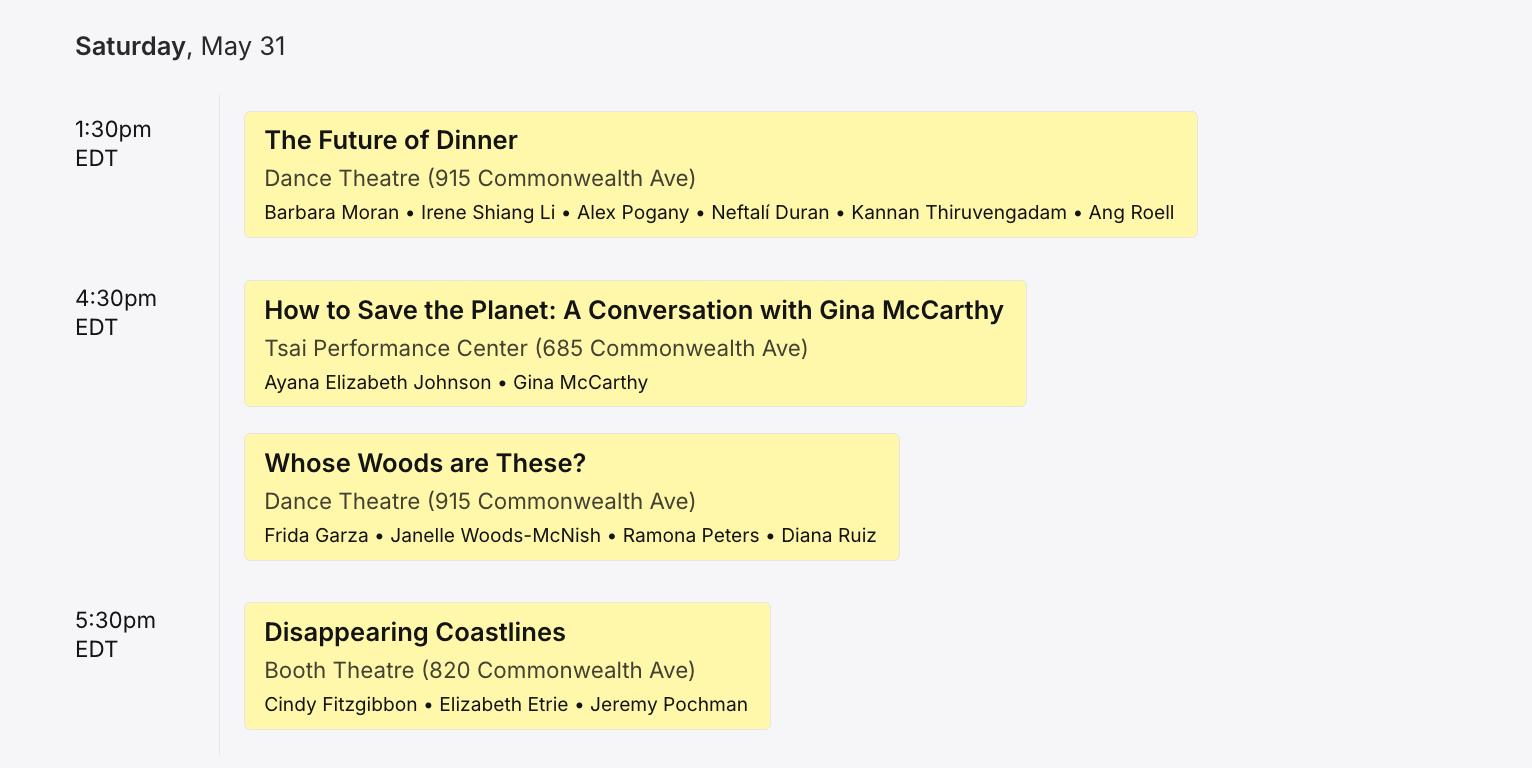
Task: Open the Gina McCarthy conversation session title
Action: [633, 310]
